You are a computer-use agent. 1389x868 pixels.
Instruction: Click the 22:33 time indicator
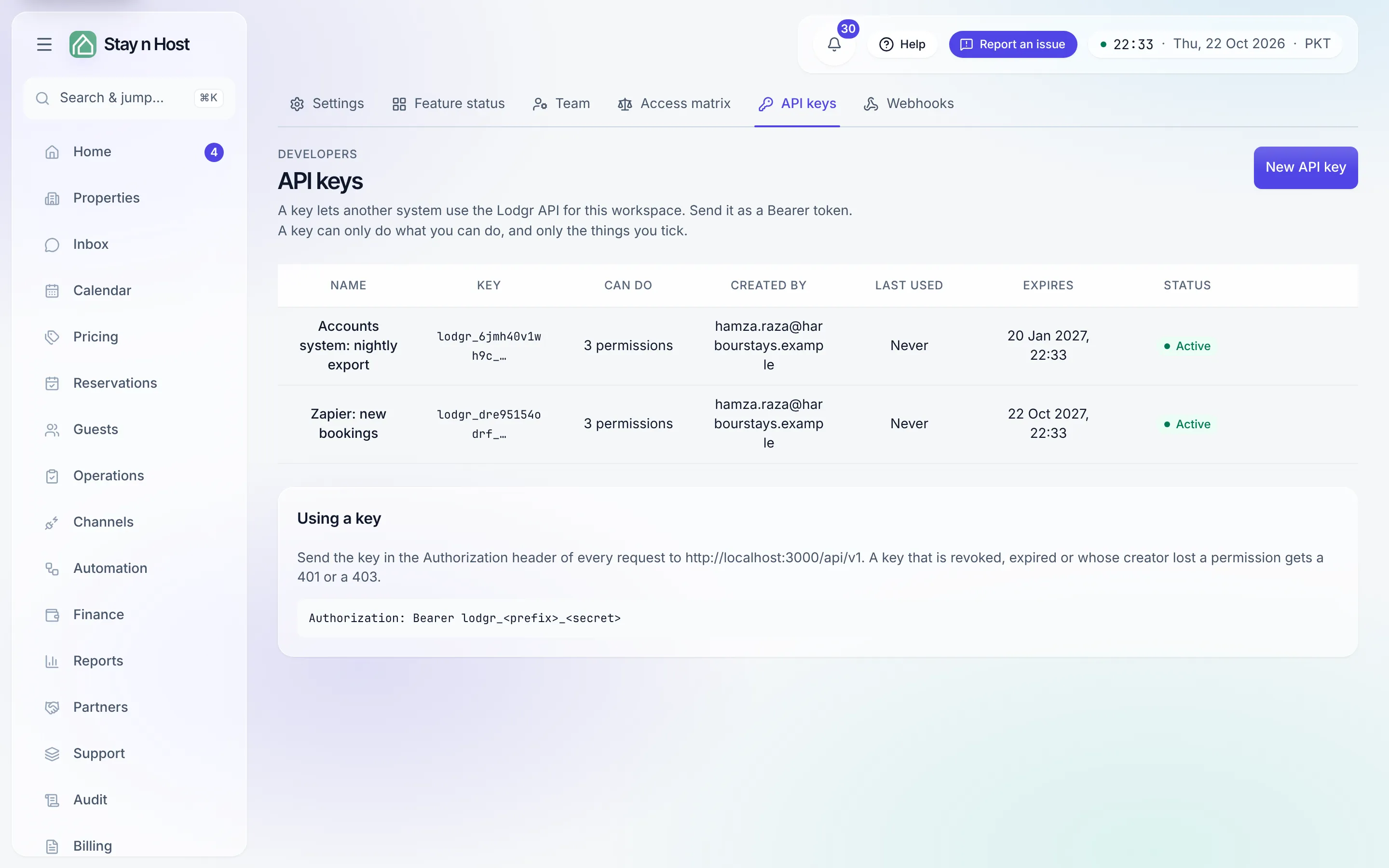(x=1133, y=44)
